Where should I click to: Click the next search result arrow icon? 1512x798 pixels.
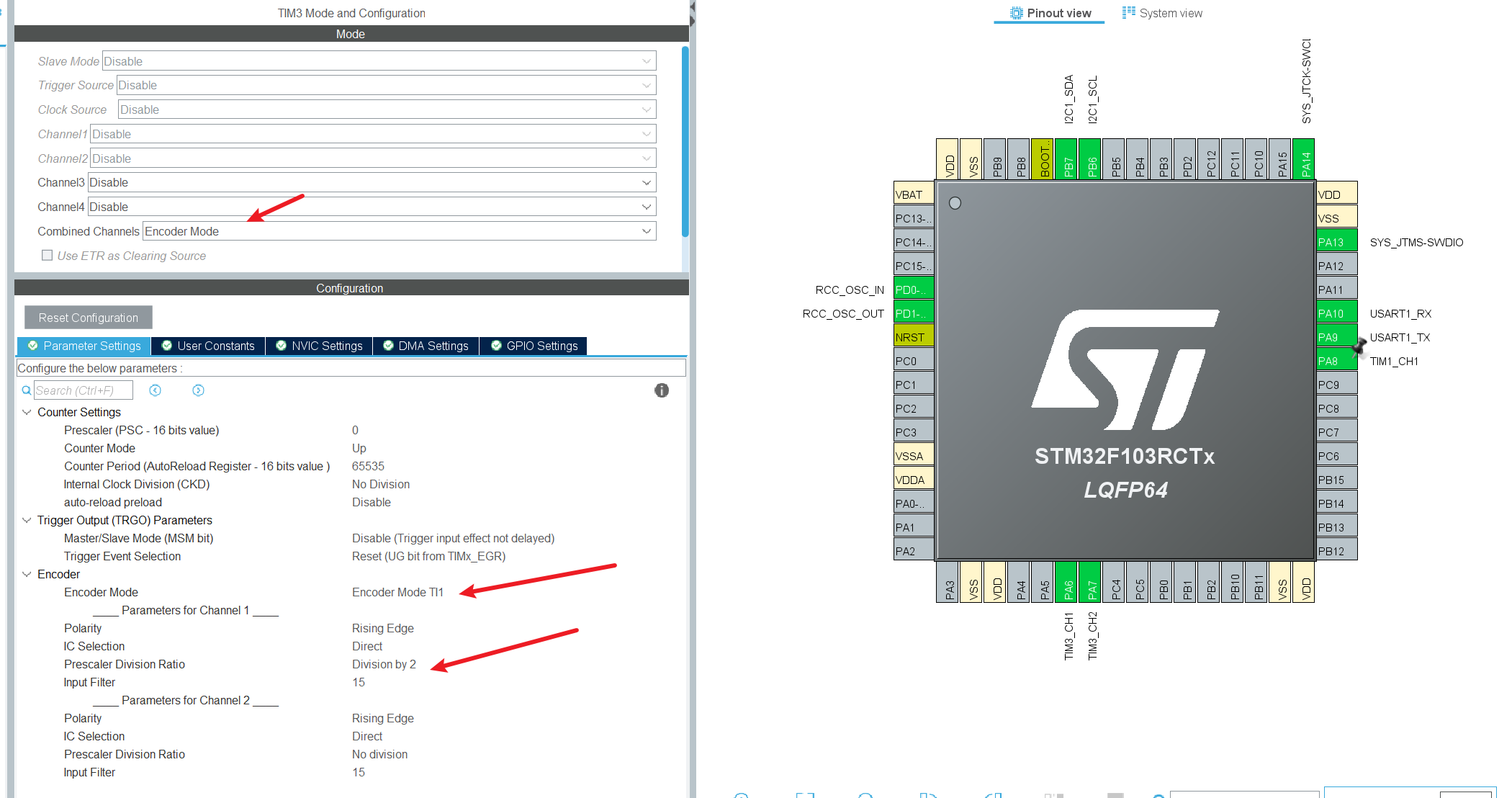pos(198,390)
